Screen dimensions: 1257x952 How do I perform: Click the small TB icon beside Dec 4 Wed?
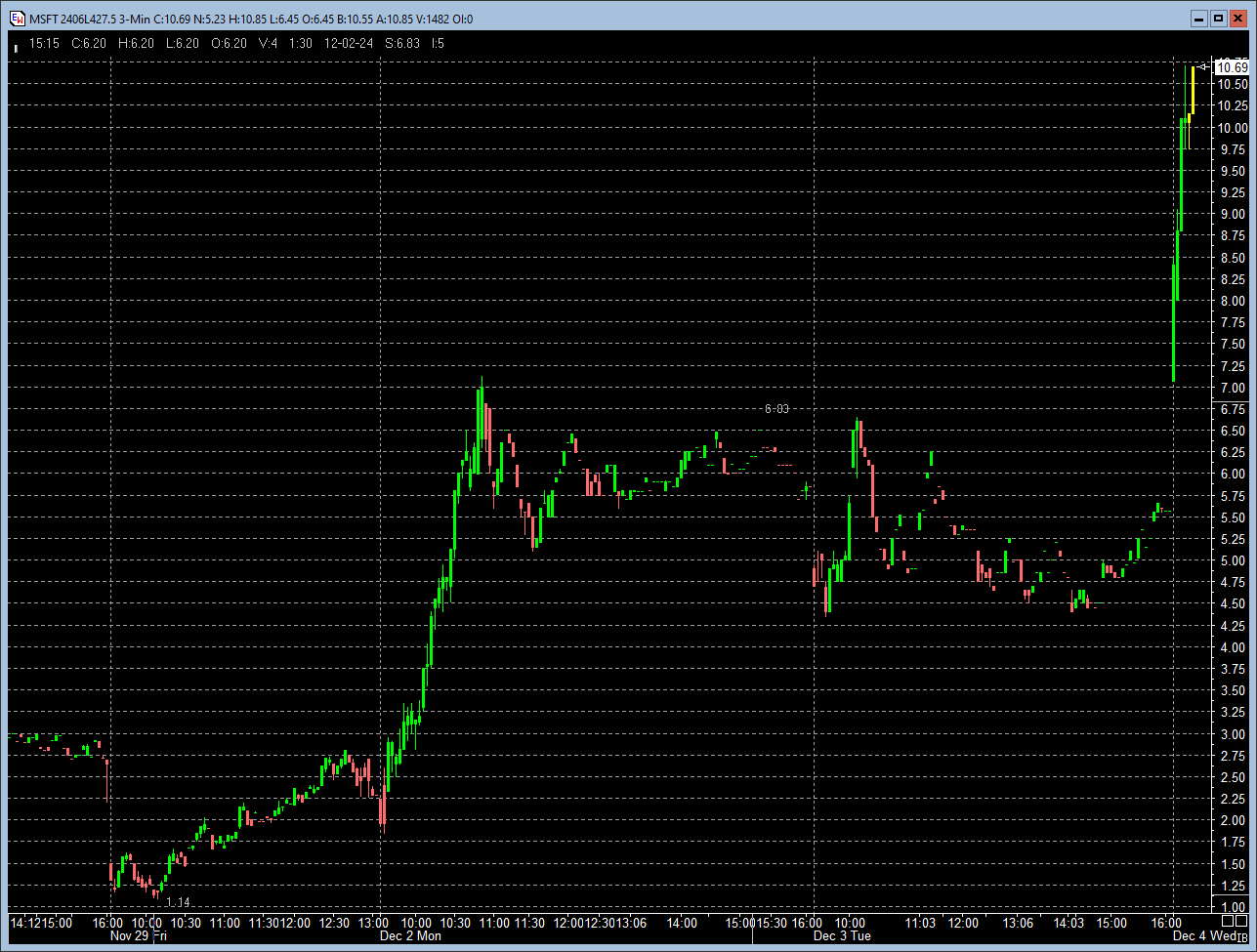(x=1241, y=936)
